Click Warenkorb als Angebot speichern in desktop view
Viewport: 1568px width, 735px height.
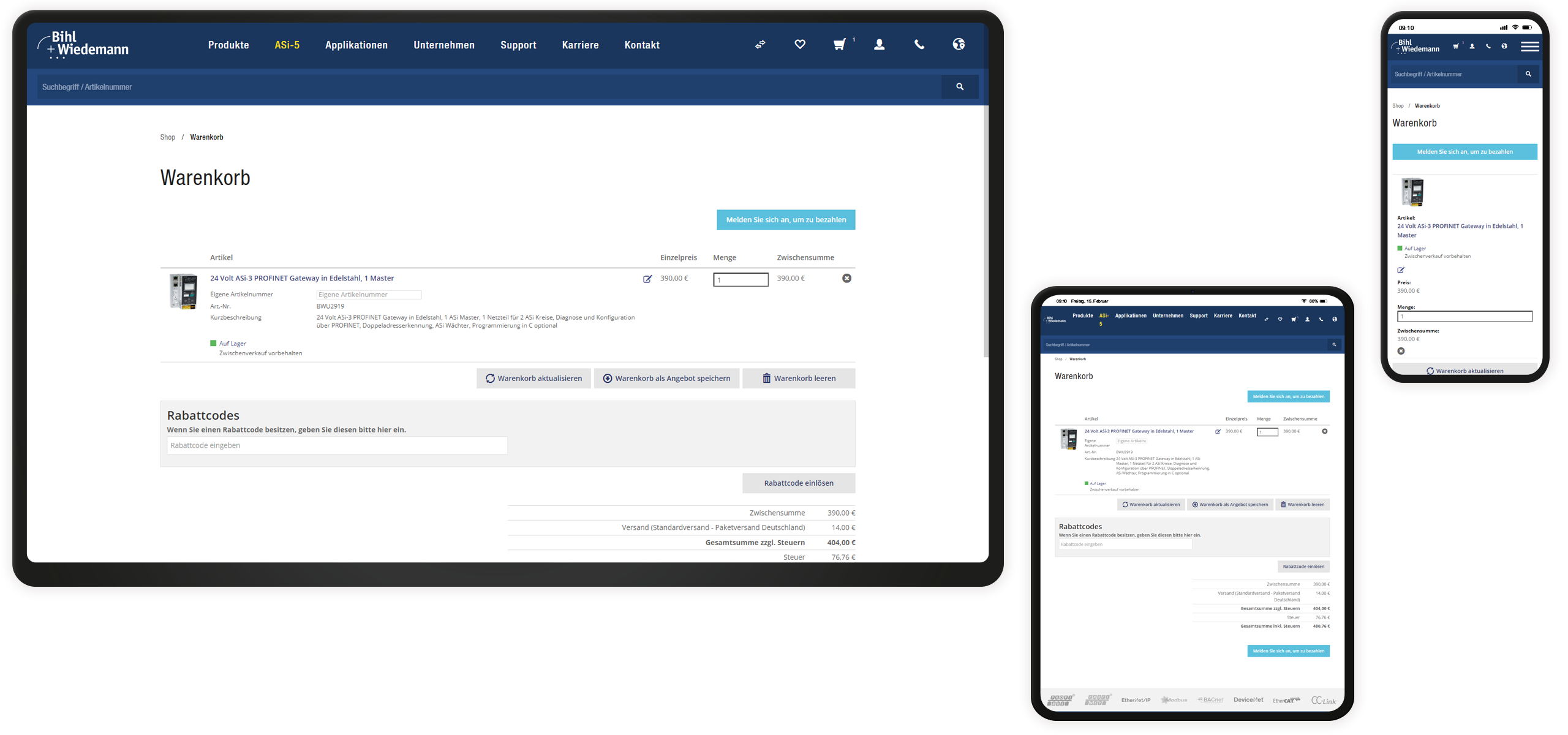click(666, 379)
